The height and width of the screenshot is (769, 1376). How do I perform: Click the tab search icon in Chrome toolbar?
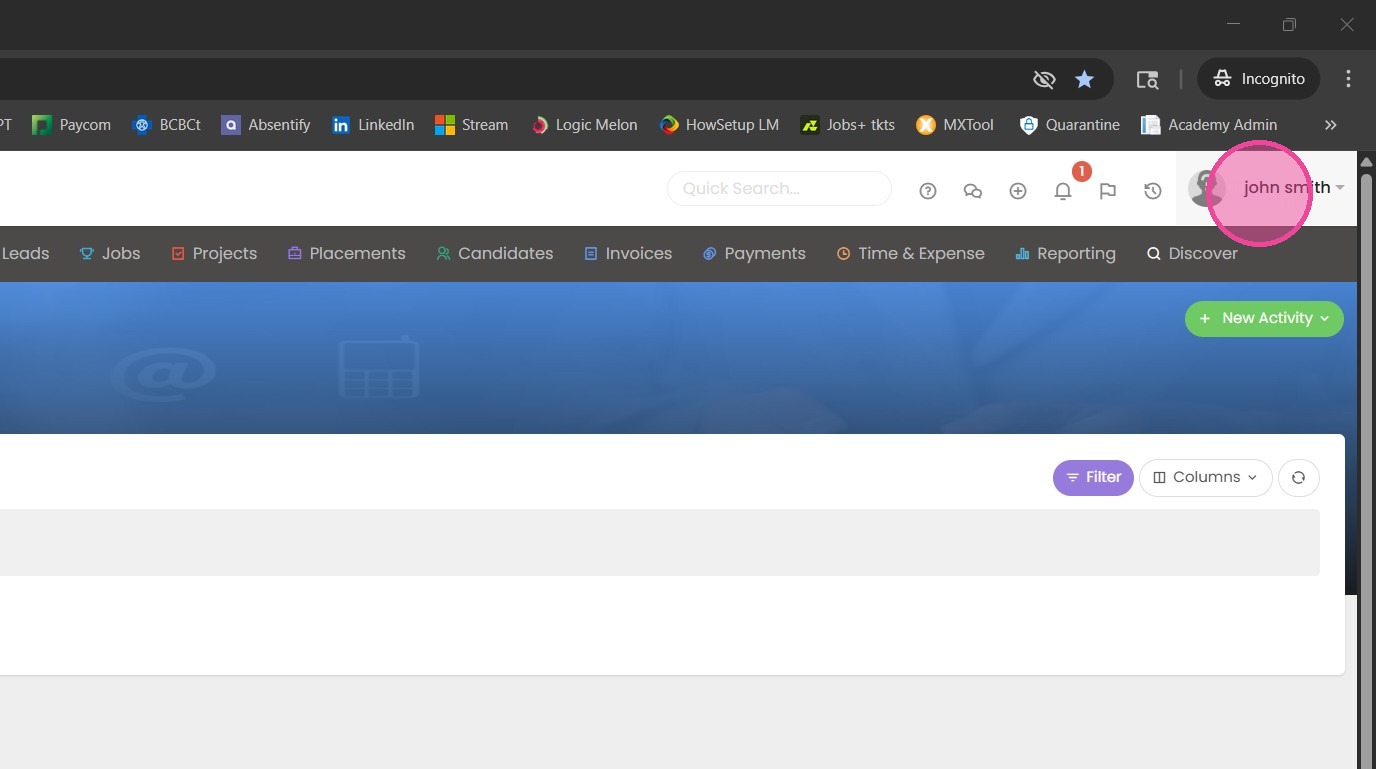1147,79
